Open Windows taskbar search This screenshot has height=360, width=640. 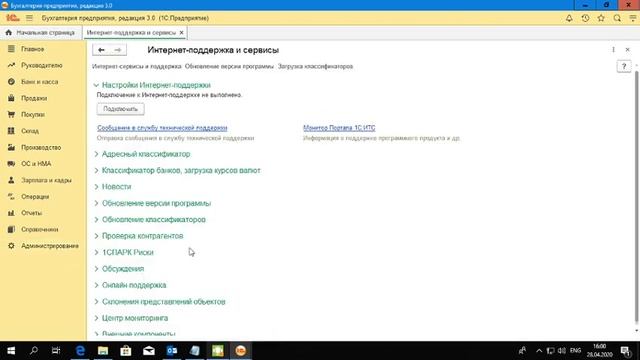pyautogui.click(x=34, y=351)
